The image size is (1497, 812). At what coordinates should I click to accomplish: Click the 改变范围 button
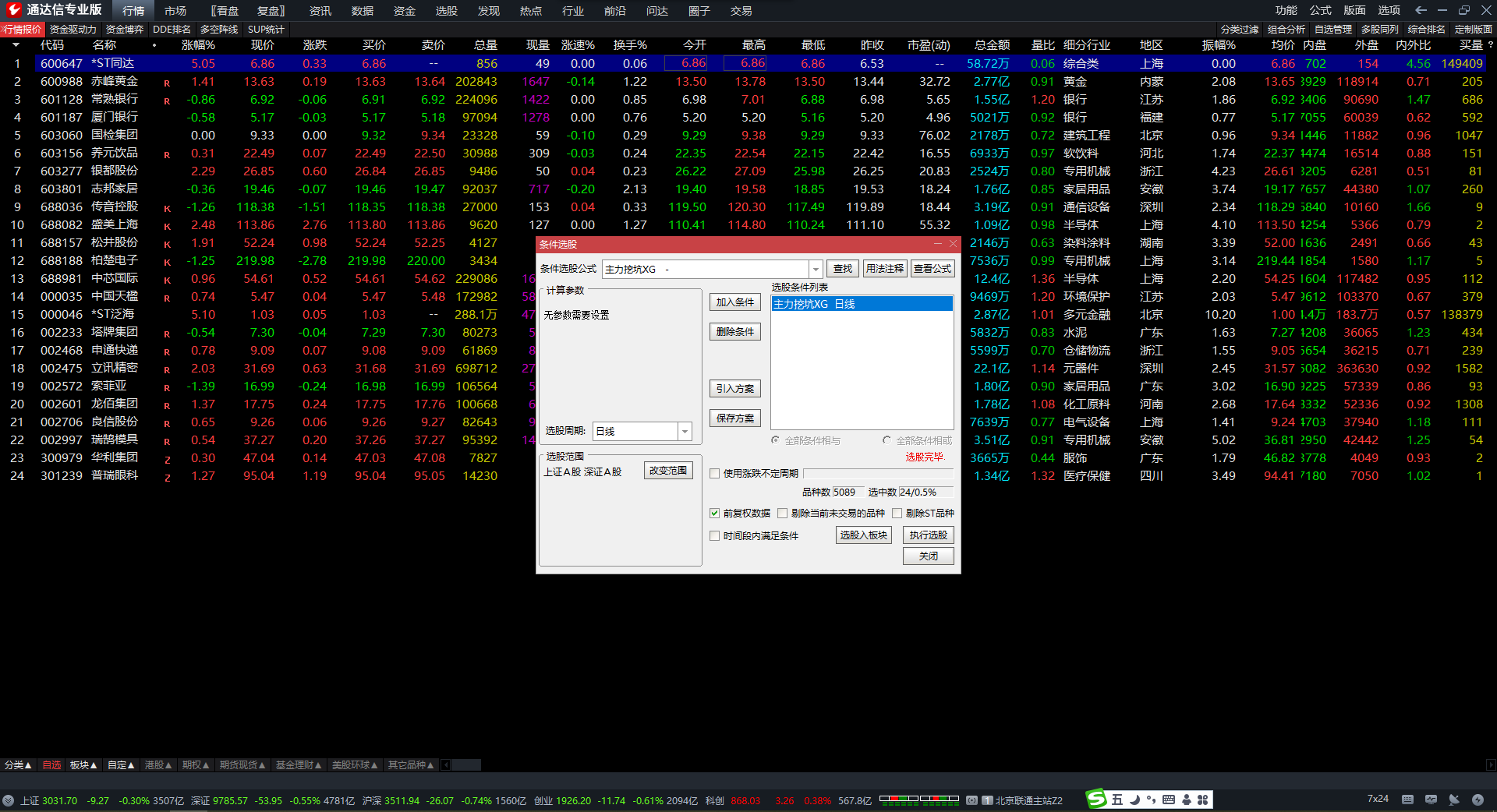click(x=668, y=471)
